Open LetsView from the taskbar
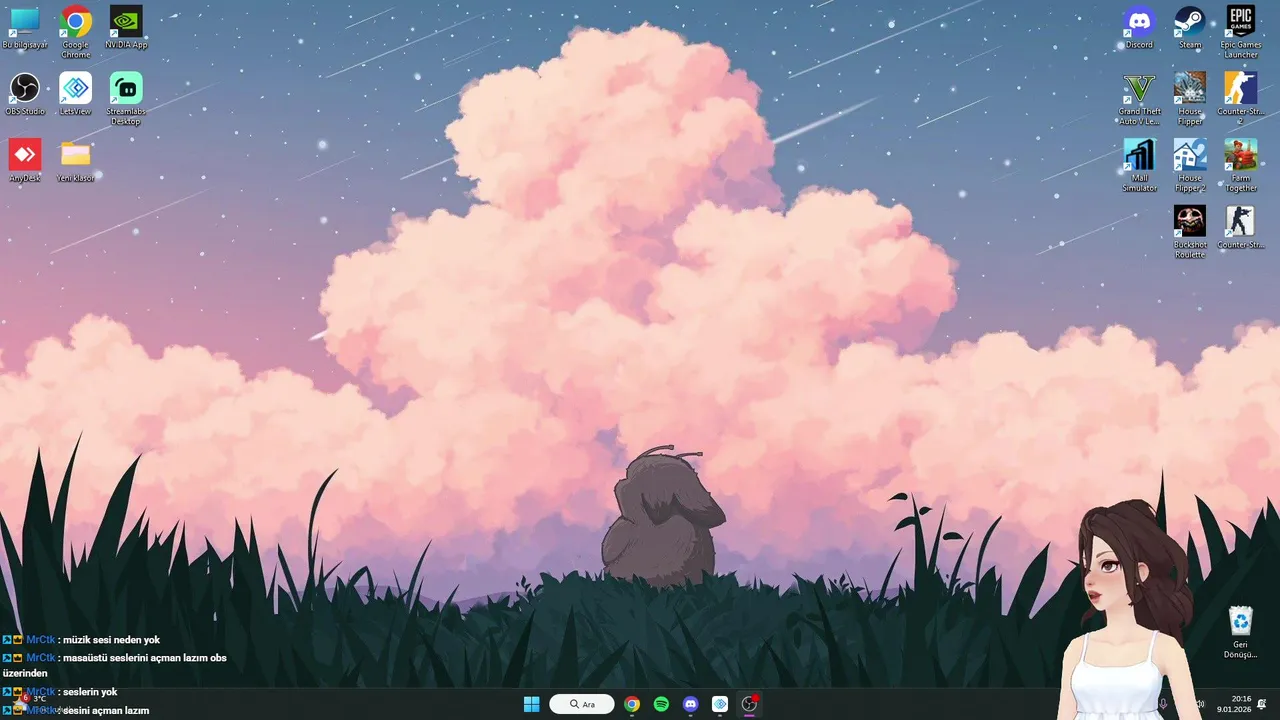Viewport: 1280px width, 720px height. point(720,704)
